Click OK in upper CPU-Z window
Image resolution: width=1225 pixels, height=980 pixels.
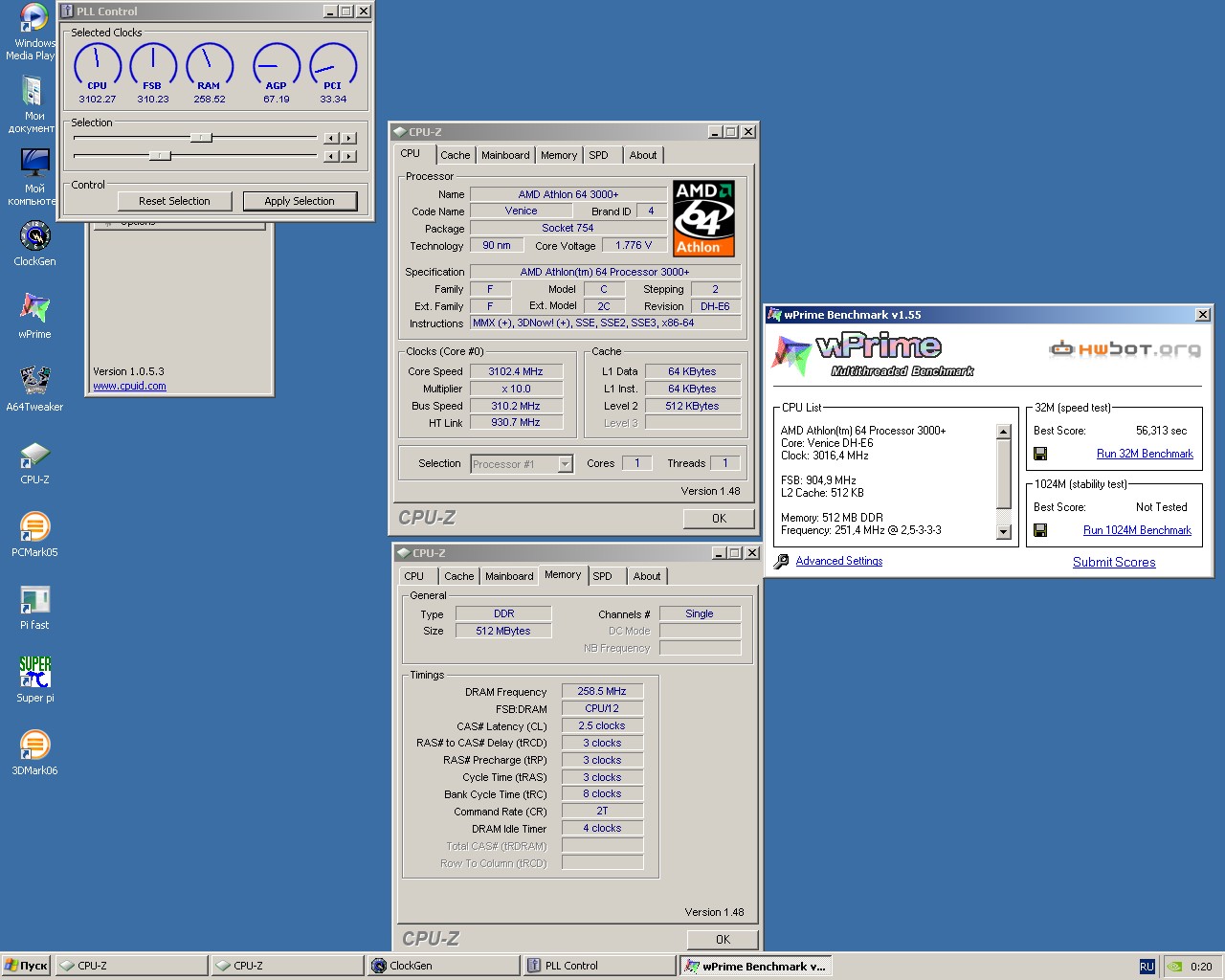(x=720, y=518)
